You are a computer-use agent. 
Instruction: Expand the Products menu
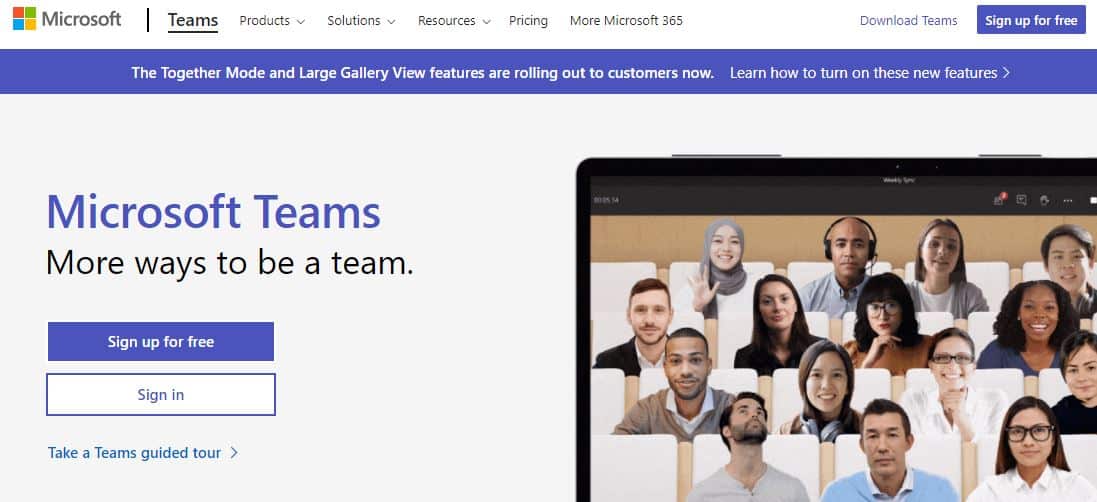pos(272,21)
